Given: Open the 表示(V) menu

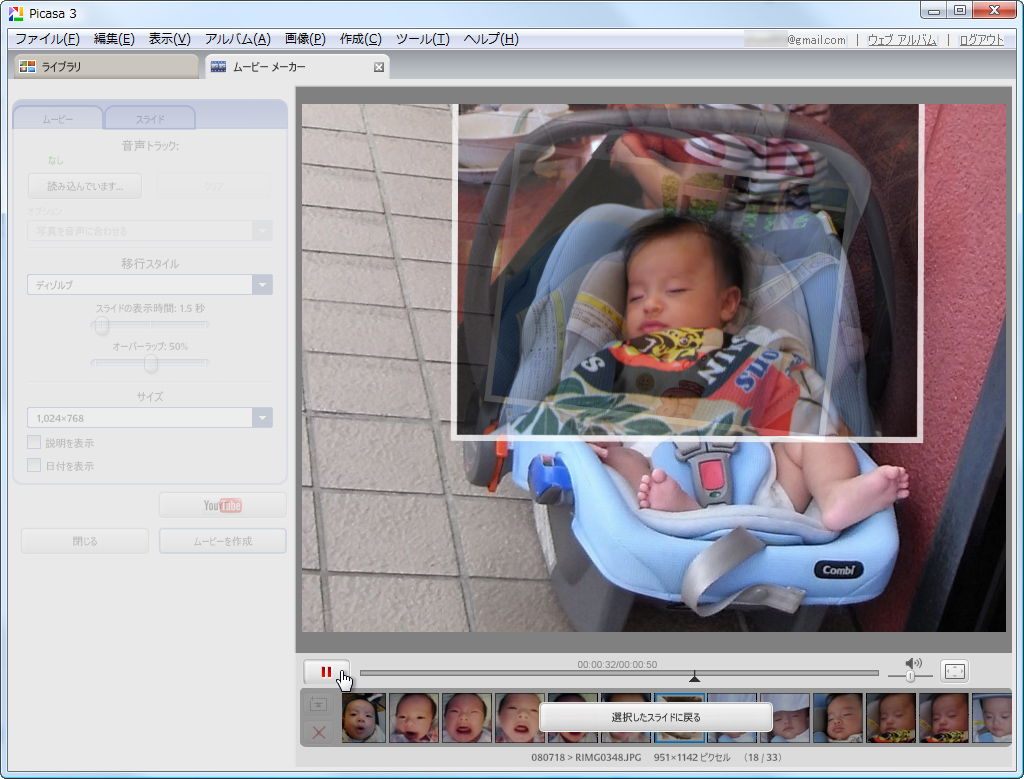Looking at the screenshot, I should 169,39.
